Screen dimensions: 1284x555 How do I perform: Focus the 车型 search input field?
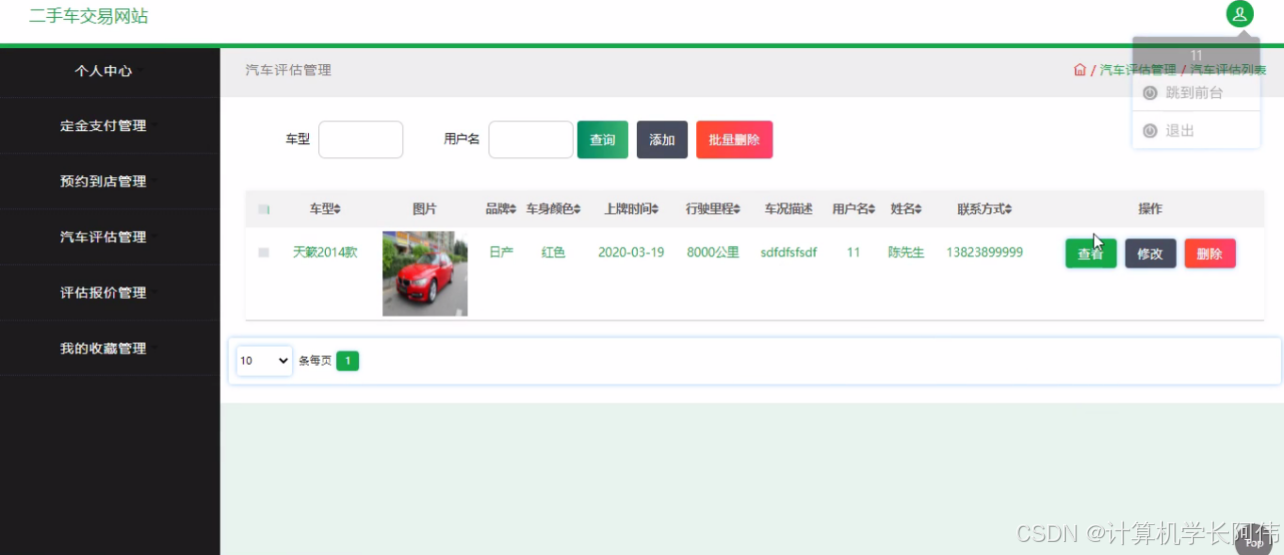tap(361, 140)
